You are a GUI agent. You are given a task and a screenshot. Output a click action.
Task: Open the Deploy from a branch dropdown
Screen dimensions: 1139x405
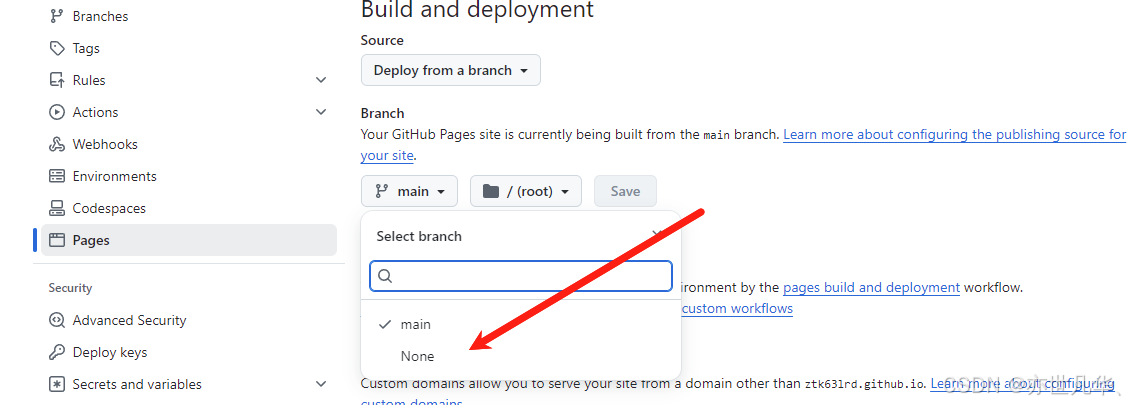click(x=450, y=70)
